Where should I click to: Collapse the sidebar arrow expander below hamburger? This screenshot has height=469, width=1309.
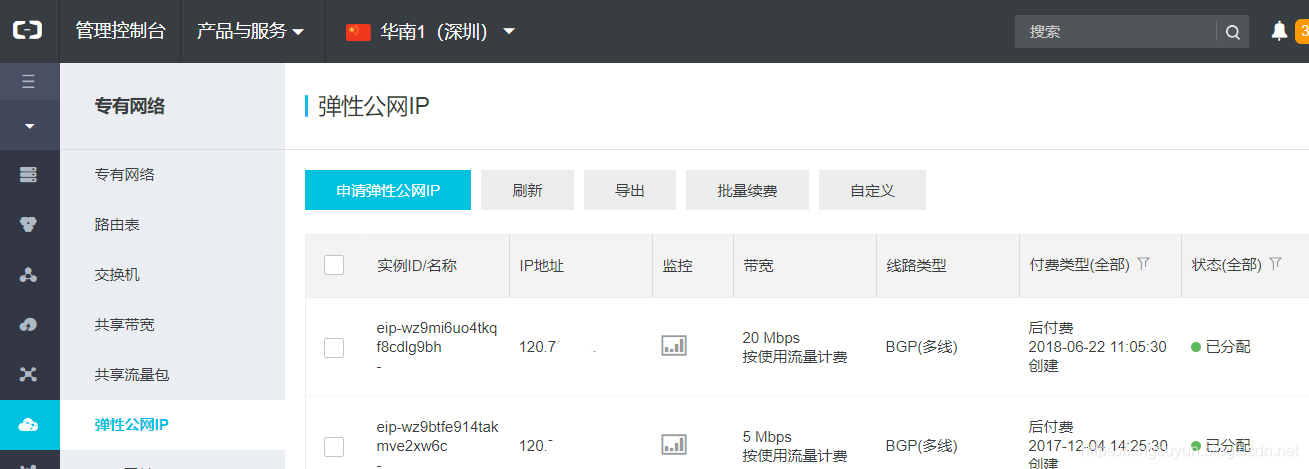[x=29, y=126]
